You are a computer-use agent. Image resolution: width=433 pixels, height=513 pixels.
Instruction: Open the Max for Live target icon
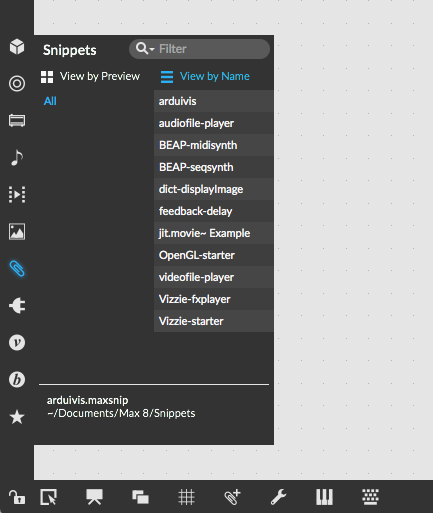tap(17, 83)
